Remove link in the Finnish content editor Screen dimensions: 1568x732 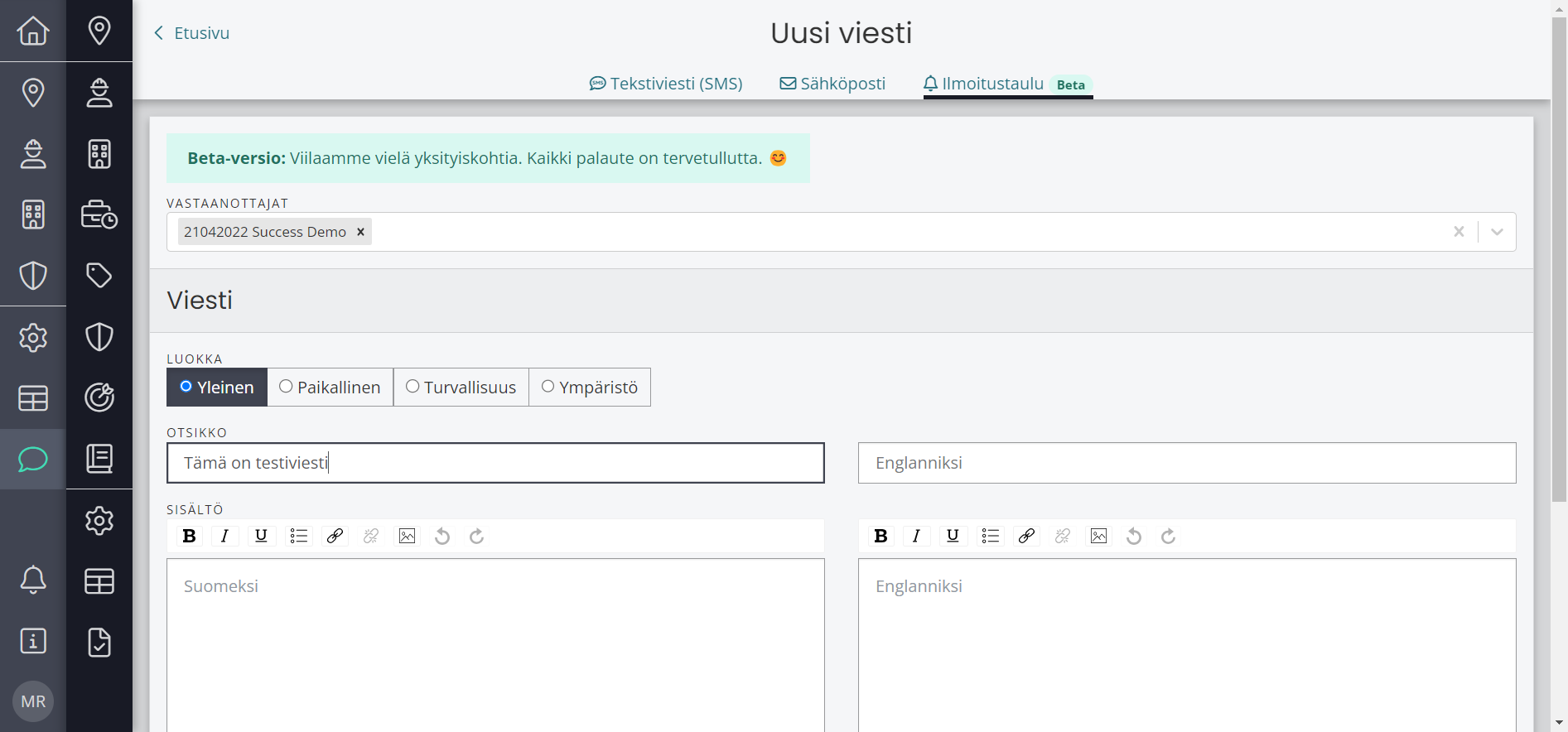tap(371, 536)
